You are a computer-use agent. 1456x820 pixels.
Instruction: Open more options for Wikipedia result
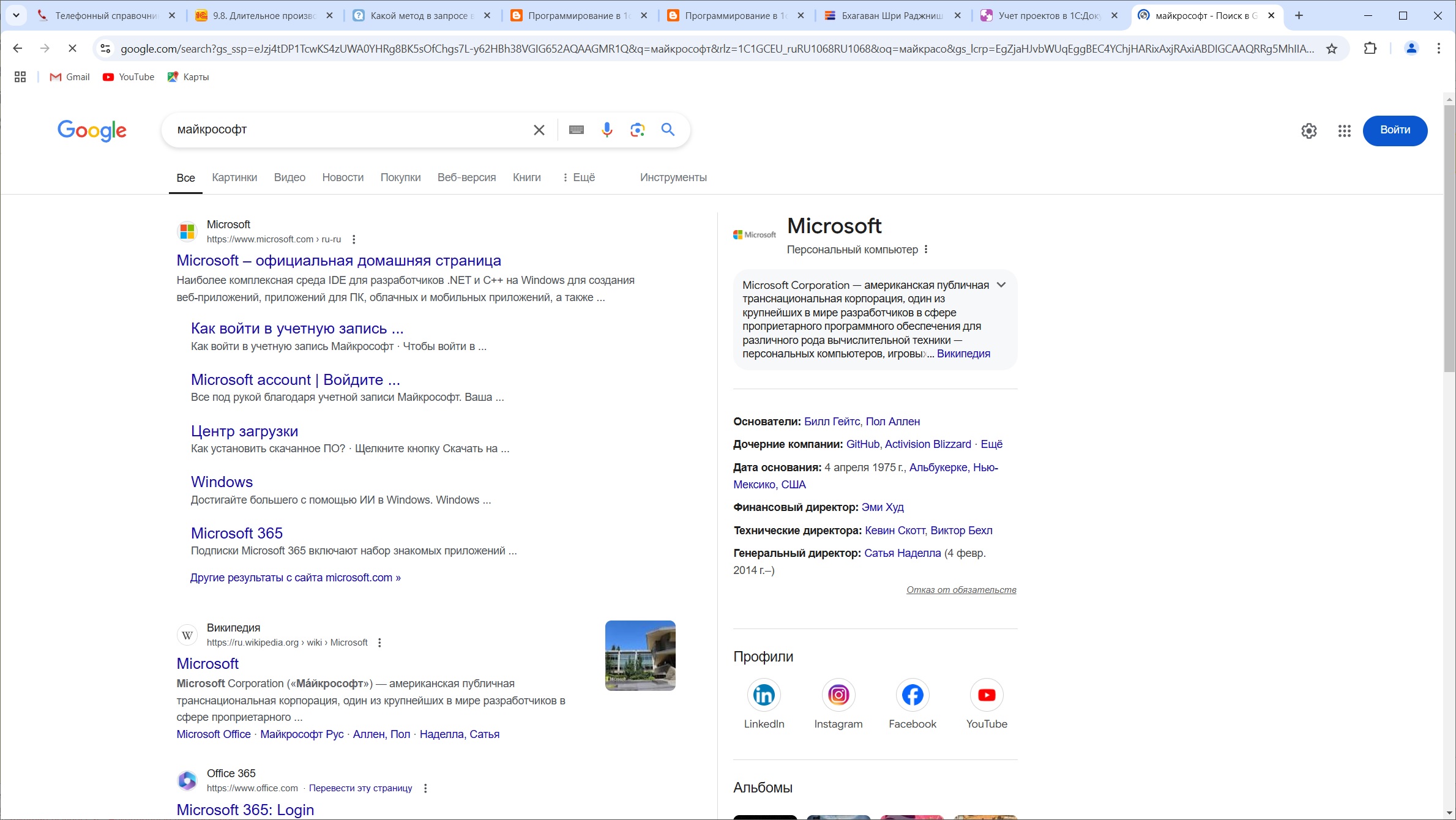click(x=379, y=643)
